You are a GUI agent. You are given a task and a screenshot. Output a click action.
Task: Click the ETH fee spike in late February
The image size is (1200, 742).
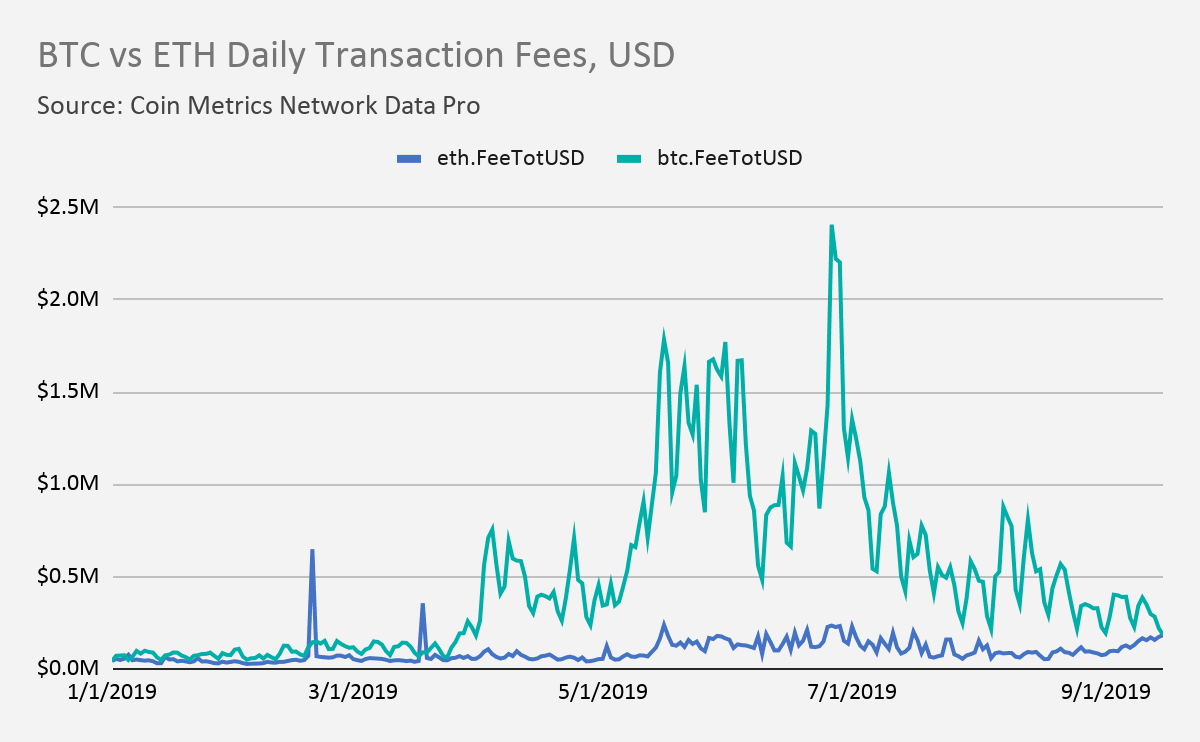pos(313,550)
